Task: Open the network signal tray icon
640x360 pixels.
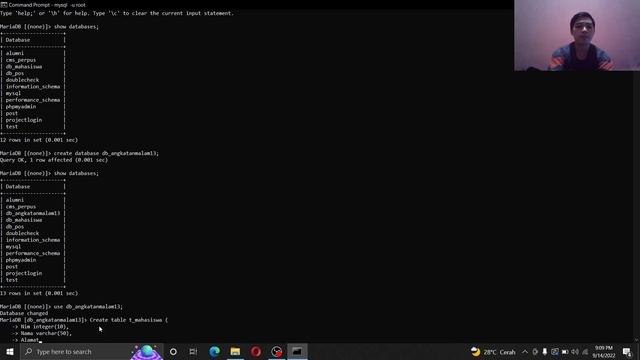Action: point(585,351)
